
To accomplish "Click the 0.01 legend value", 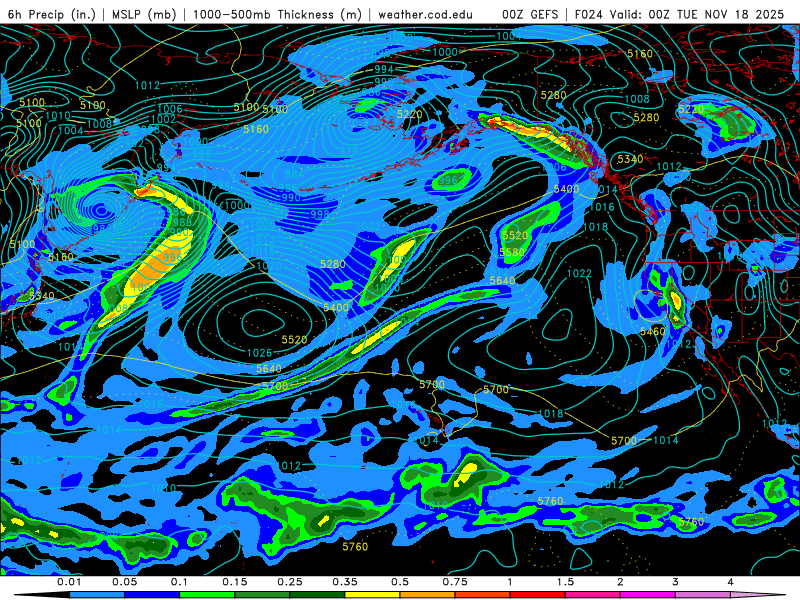I will [x=69, y=582].
